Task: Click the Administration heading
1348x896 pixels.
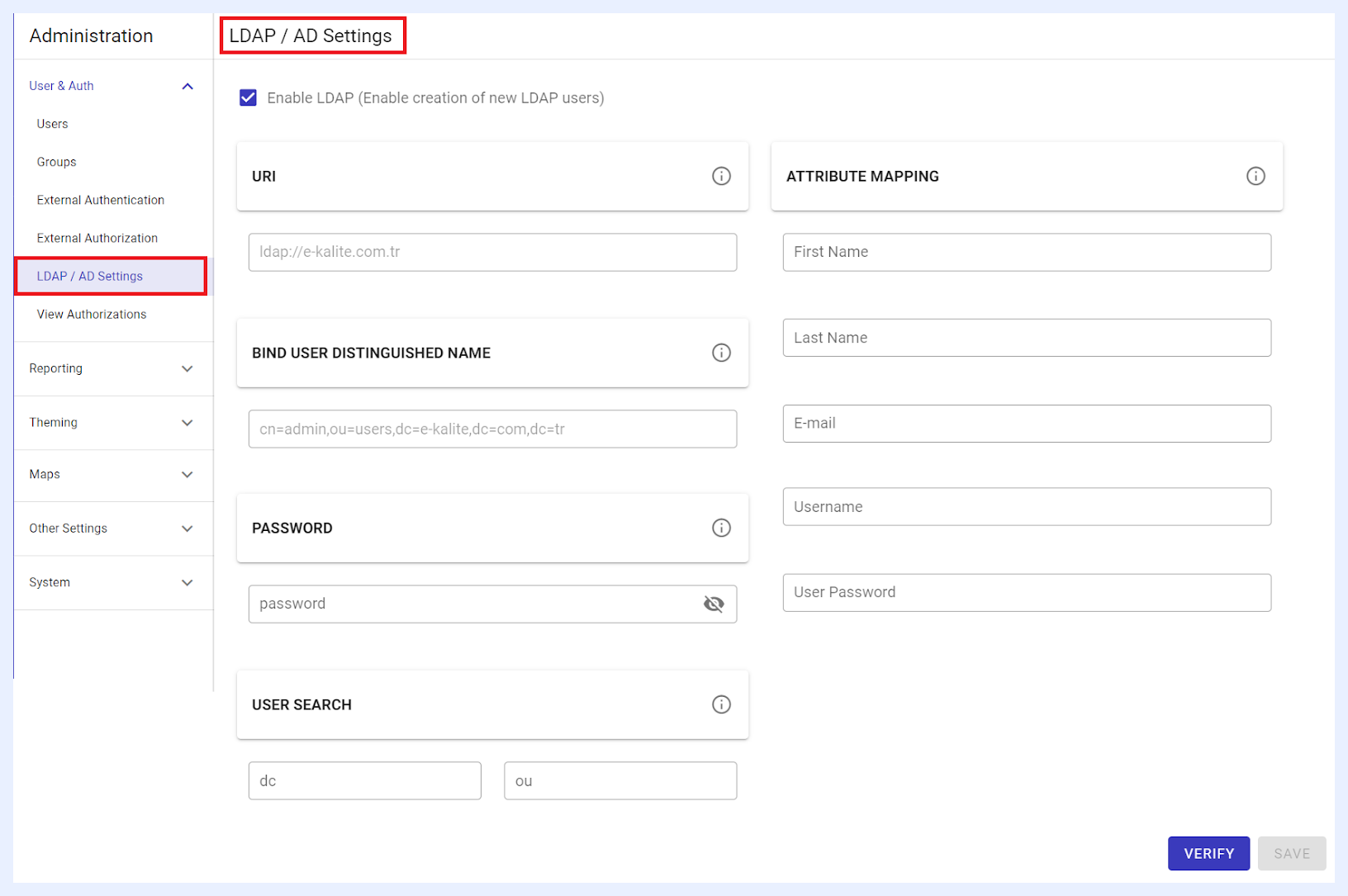Action: [91, 36]
